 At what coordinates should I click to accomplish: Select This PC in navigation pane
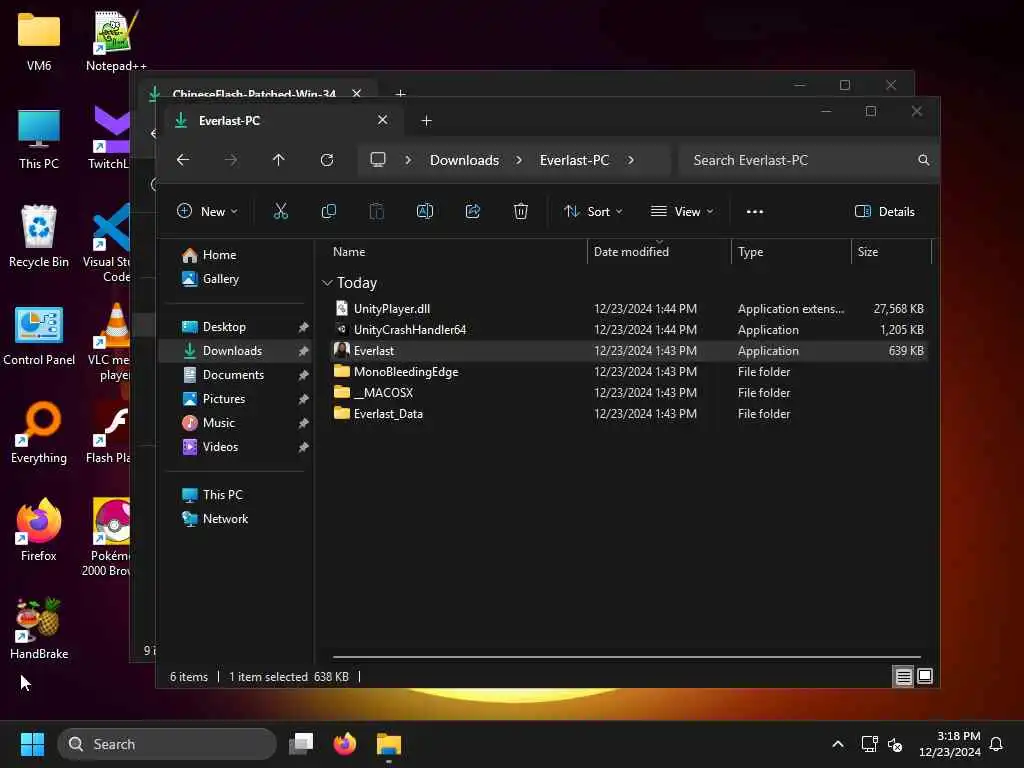coord(222,494)
